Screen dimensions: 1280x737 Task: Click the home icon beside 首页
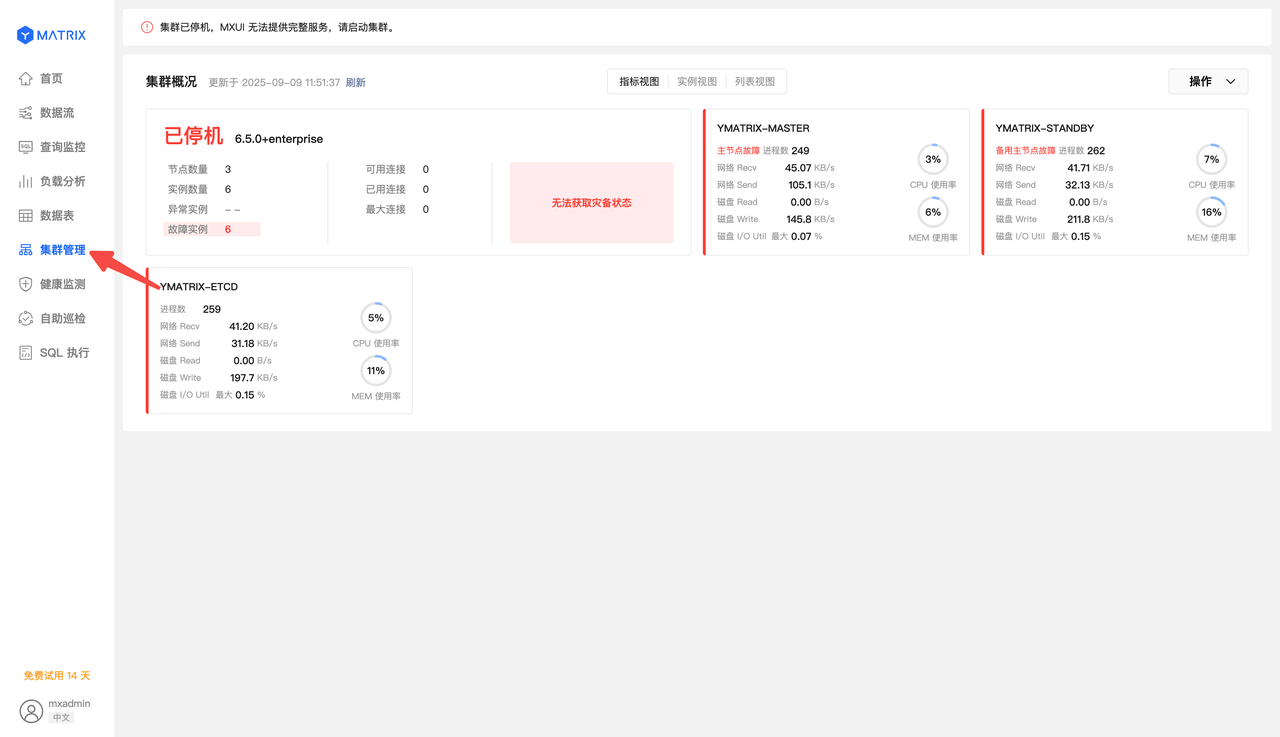pos(26,79)
